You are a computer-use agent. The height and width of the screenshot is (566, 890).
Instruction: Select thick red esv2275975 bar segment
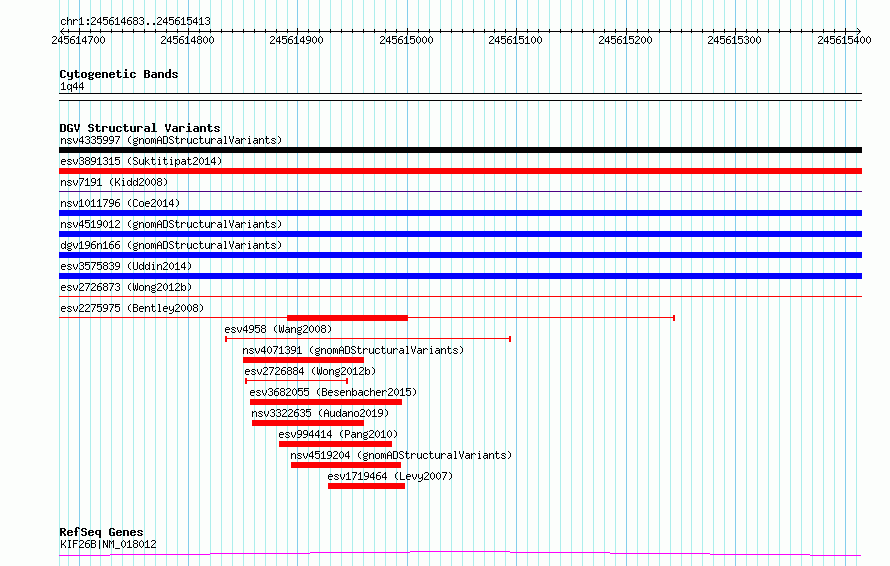(x=347, y=318)
